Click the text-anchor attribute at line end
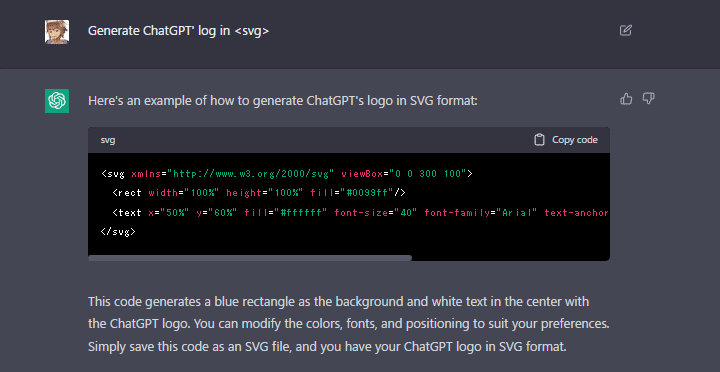 577,213
